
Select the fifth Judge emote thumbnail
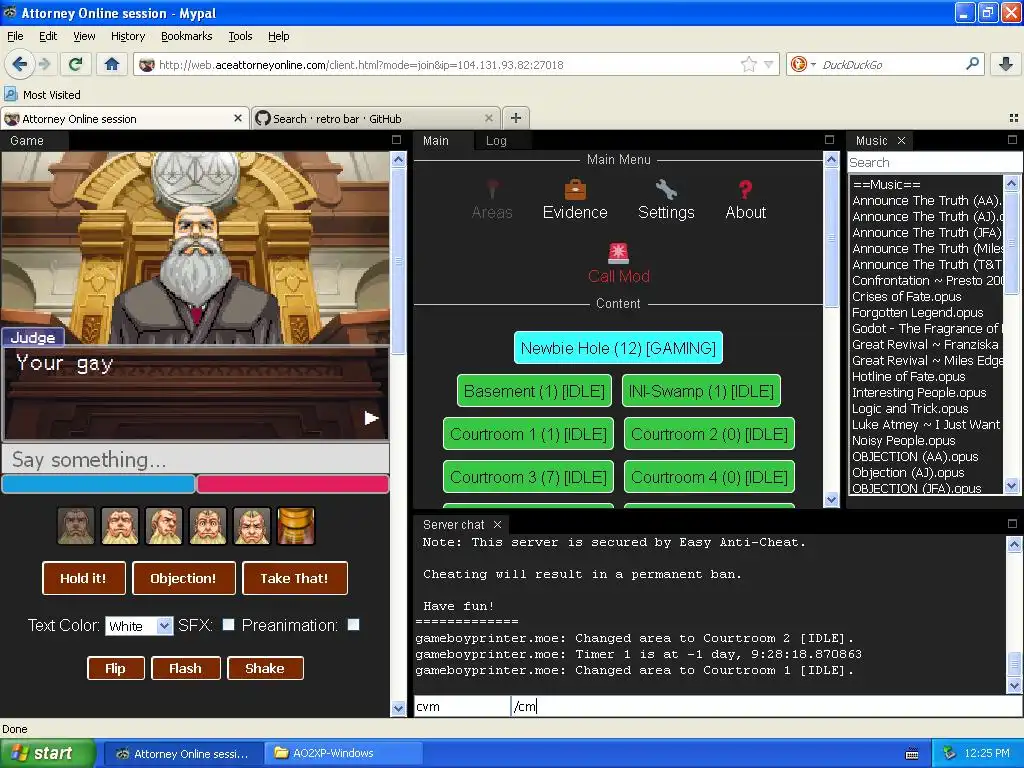[252, 526]
